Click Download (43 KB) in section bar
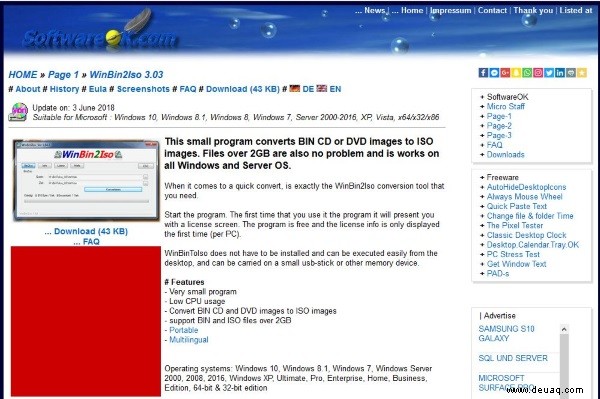This screenshot has width=600, height=399. (x=243, y=89)
